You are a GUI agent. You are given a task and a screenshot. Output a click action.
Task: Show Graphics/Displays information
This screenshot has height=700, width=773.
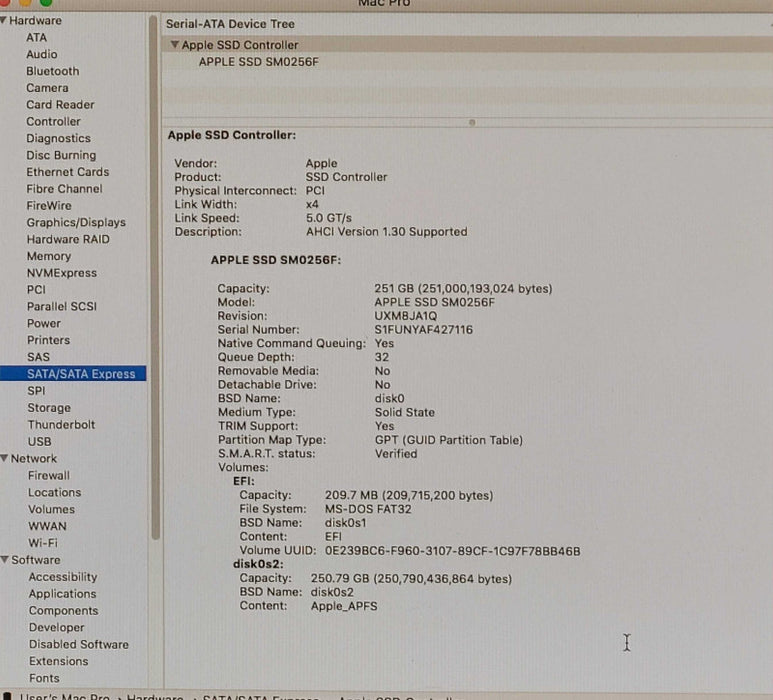pos(76,222)
